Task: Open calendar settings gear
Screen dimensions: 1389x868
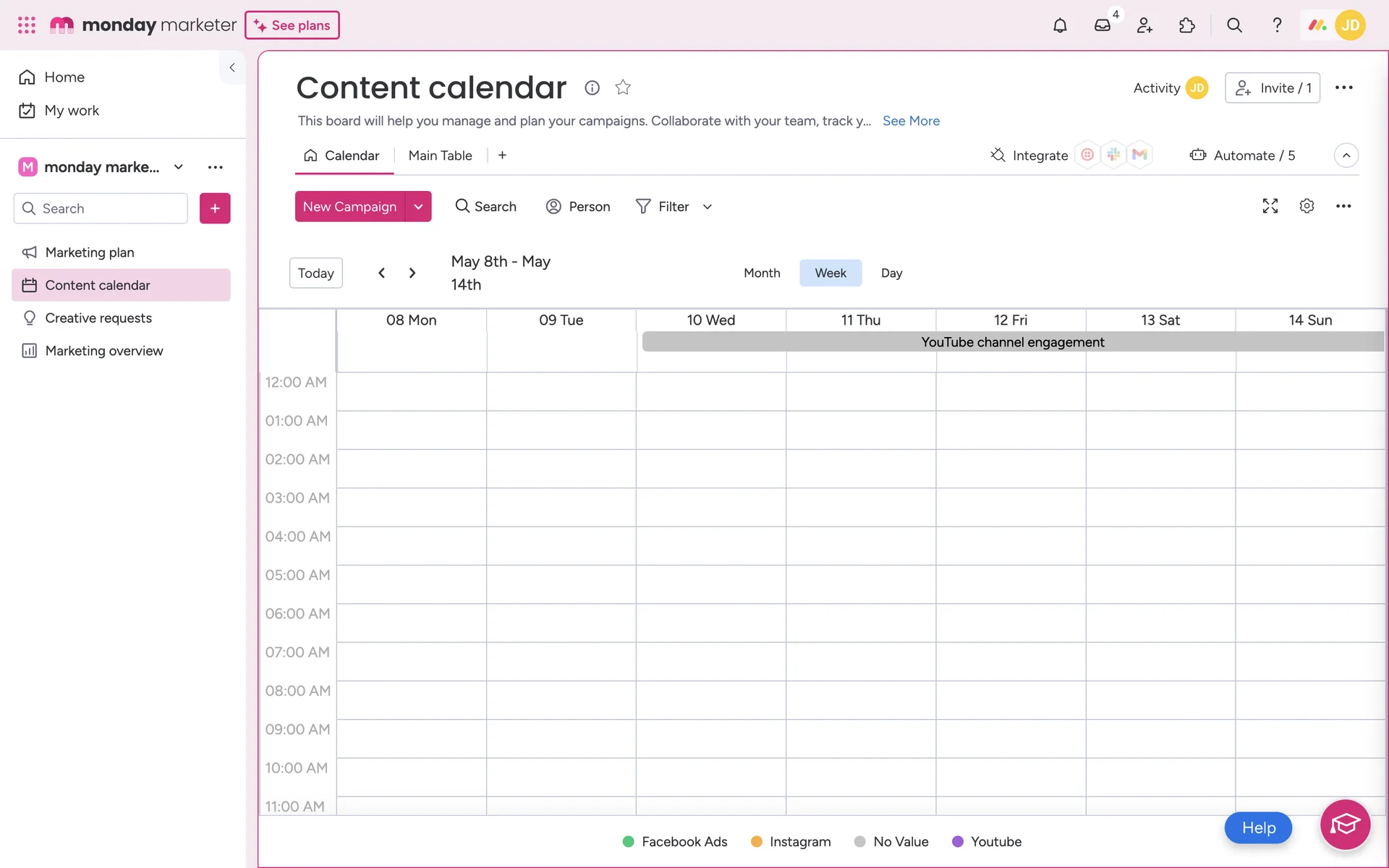Action: tap(1307, 206)
